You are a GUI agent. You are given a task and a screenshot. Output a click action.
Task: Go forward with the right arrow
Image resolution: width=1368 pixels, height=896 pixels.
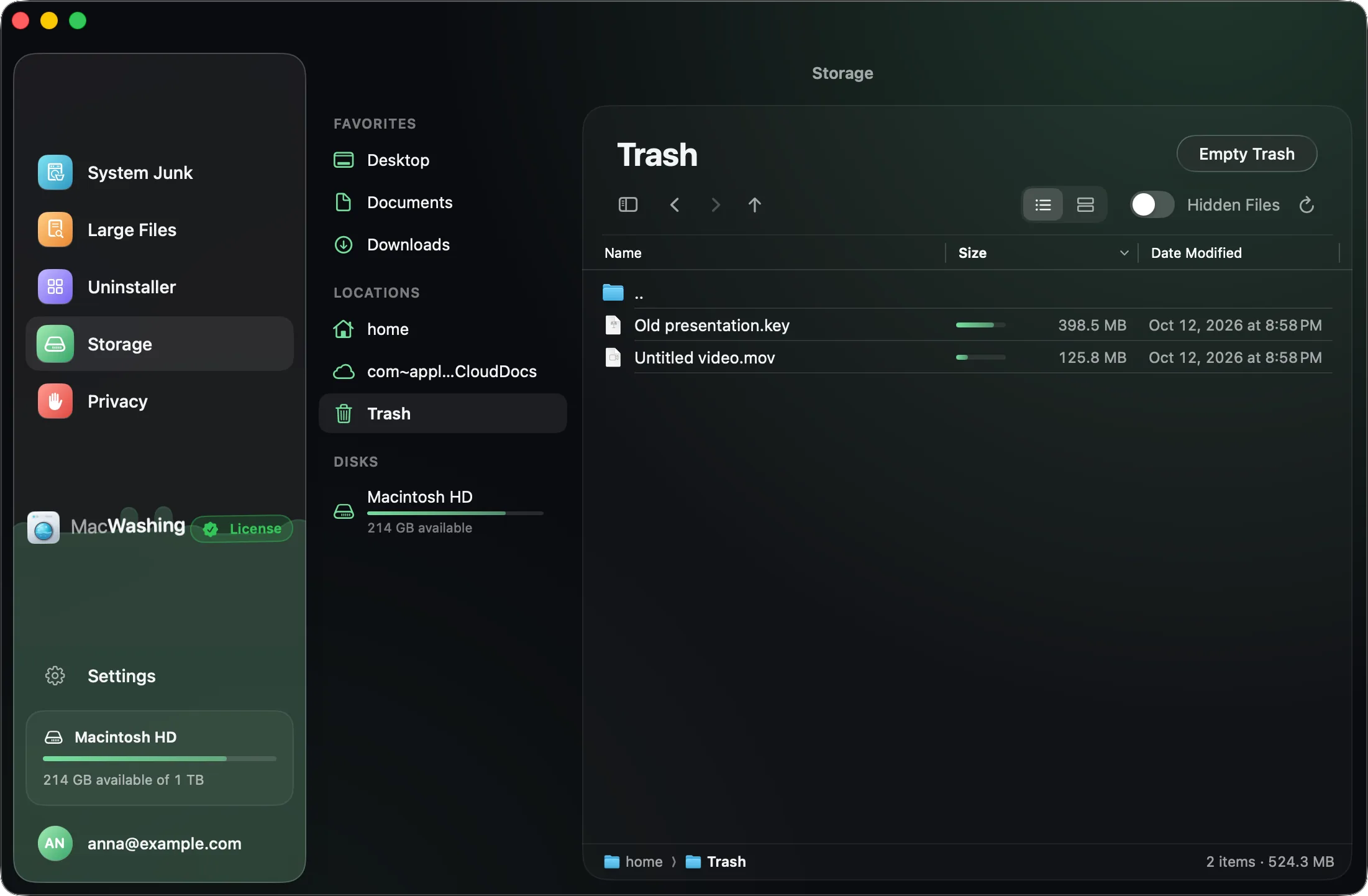tap(716, 204)
